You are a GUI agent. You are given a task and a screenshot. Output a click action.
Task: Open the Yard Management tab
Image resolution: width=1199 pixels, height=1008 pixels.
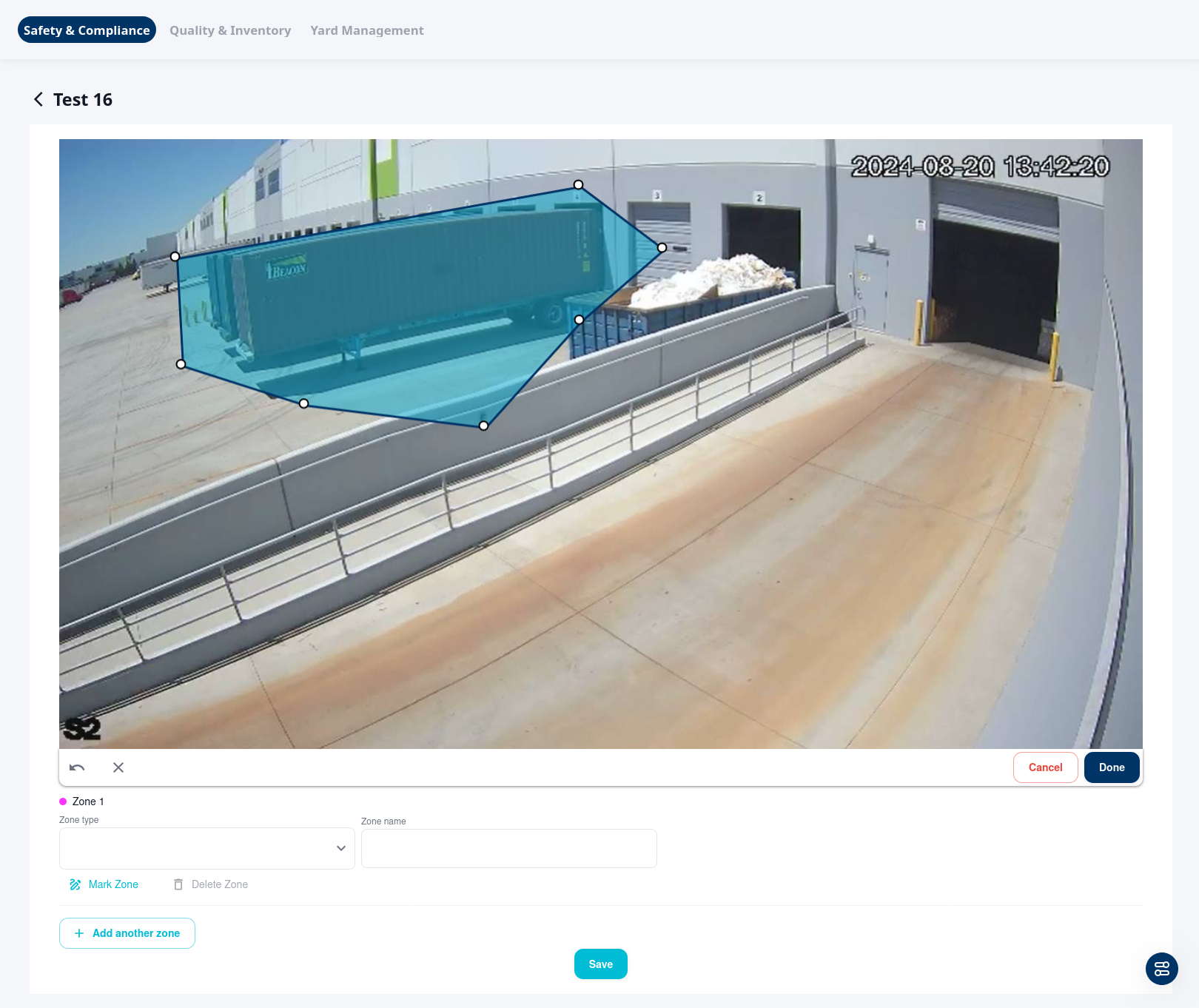pos(367,30)
